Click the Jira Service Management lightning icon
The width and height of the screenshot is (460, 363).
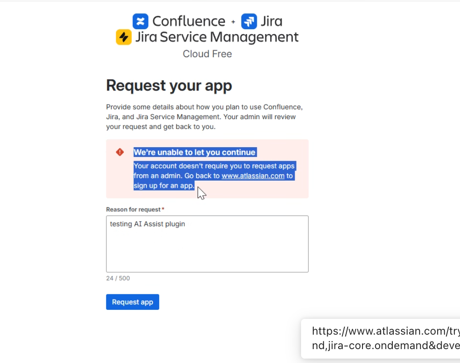pyautogui.click(x=124, y=37)
